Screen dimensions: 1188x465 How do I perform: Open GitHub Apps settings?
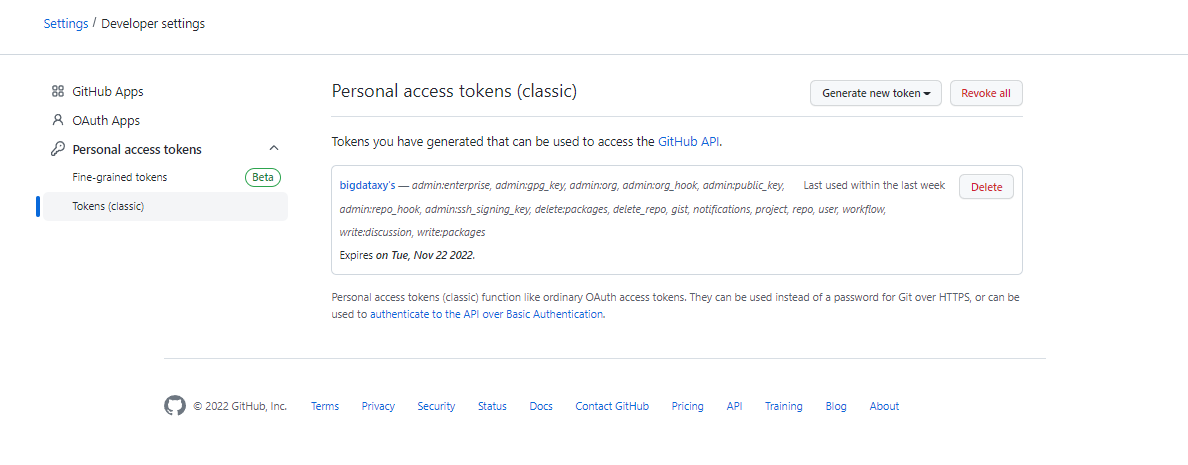coord(108,92)
